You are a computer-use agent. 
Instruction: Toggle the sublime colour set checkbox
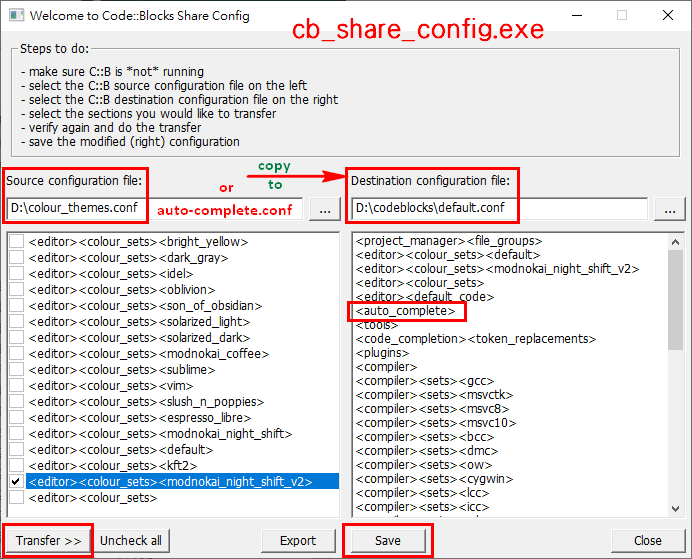[x=16, y=370]
